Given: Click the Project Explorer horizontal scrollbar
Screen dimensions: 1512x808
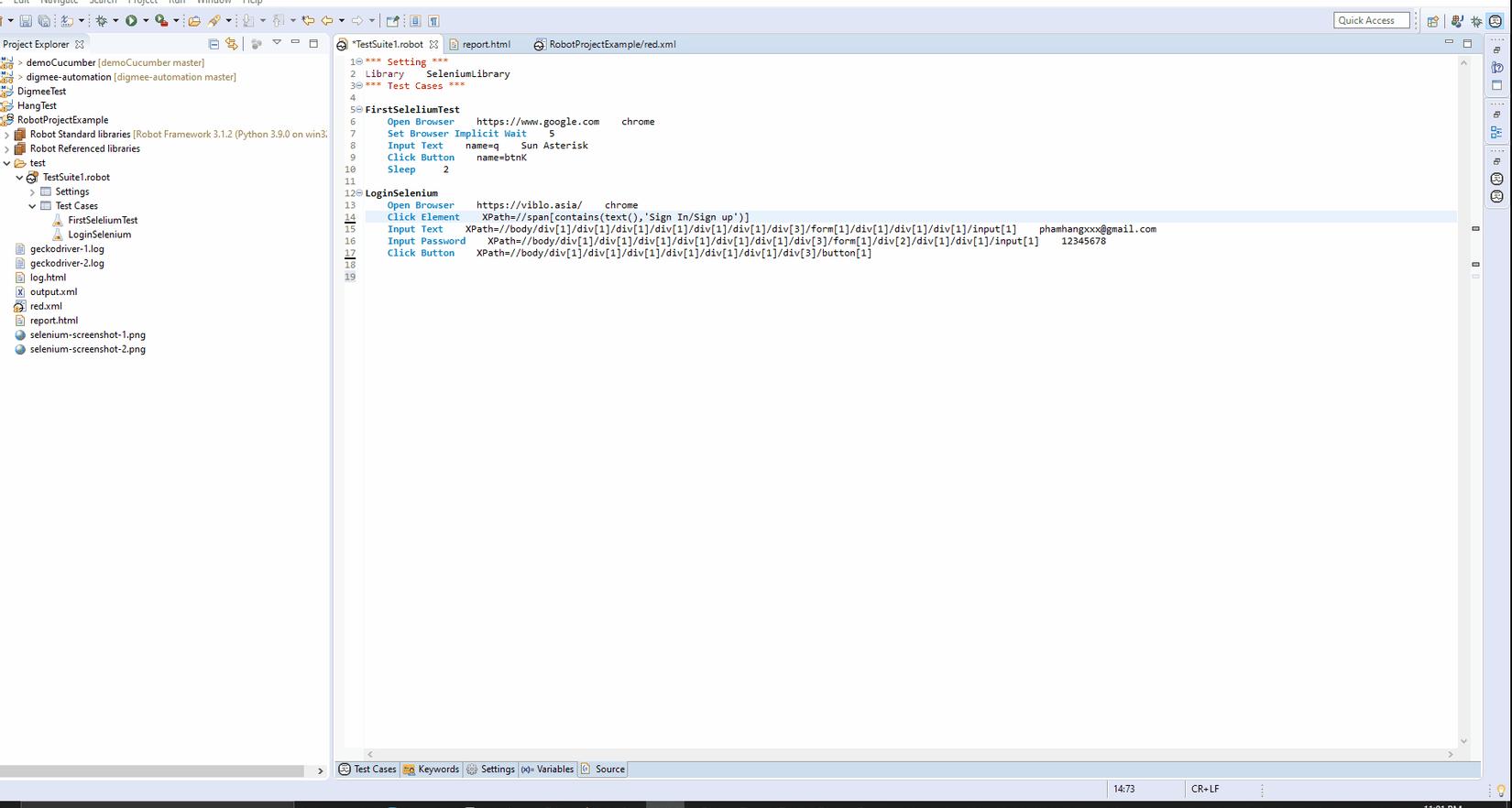Looking at the screenshot, I should pos(152,771).
